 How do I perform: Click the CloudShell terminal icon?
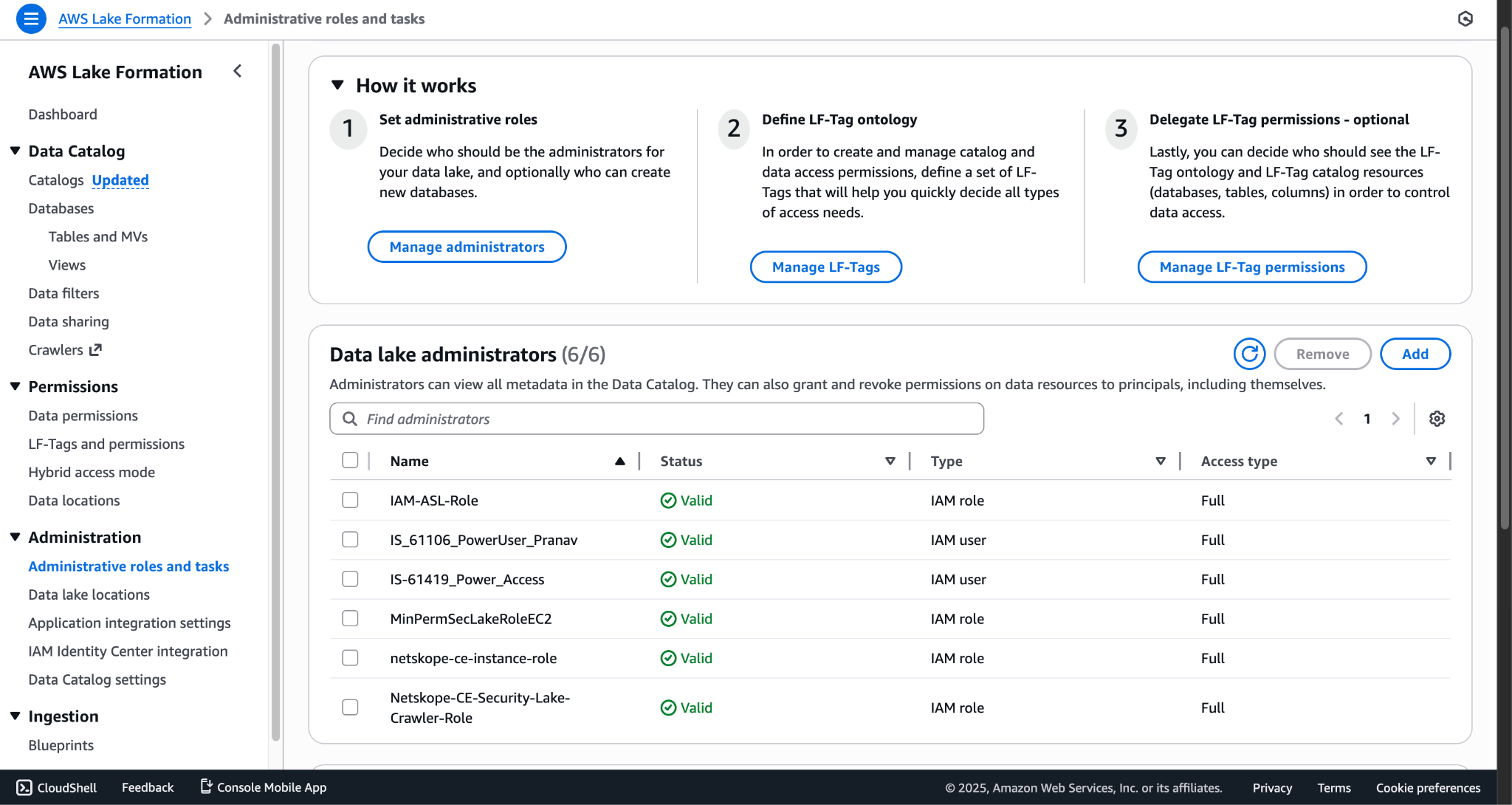24,787
